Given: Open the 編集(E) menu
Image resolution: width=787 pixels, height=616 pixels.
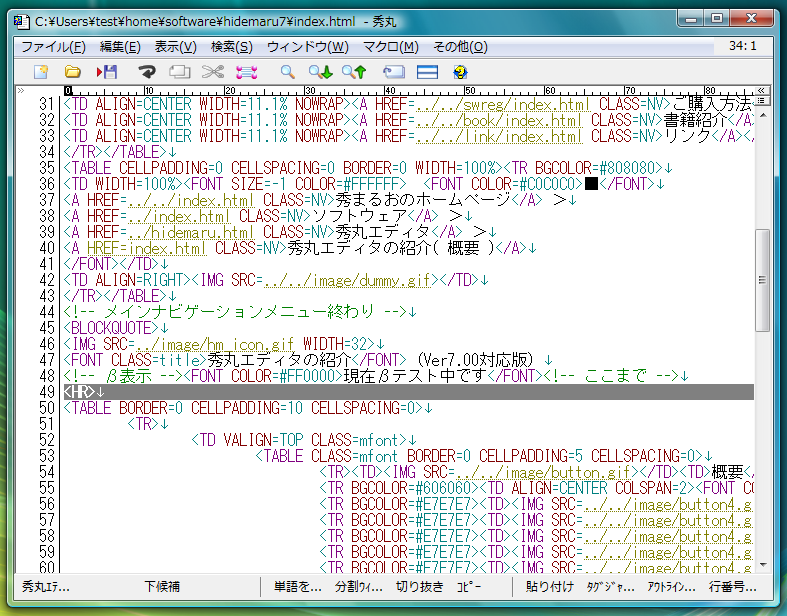Looking at the screenshot, I should (x=120, y=47).
